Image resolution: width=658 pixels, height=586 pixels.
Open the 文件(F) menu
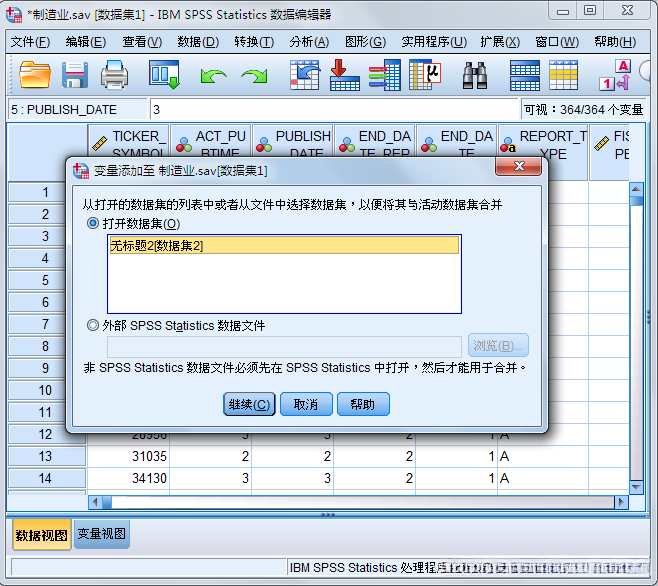click(x=30, y=42)
